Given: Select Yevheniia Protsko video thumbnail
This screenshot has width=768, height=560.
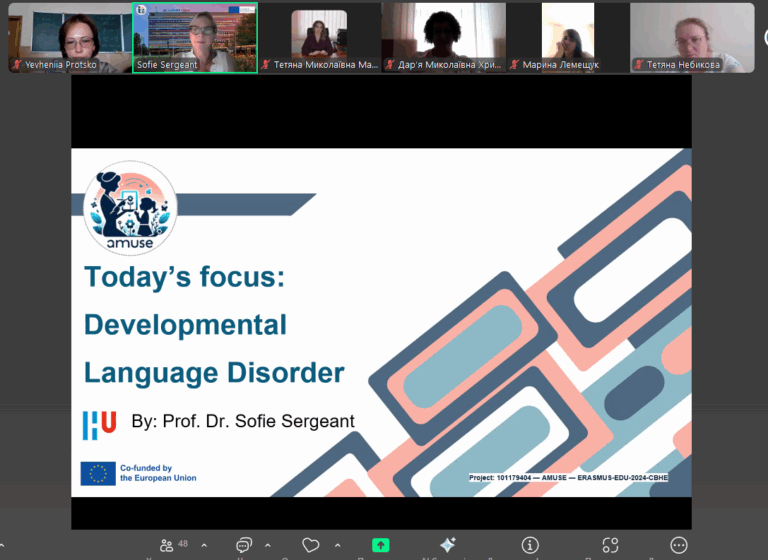Looking at the screenshot, I should (70, 38).
